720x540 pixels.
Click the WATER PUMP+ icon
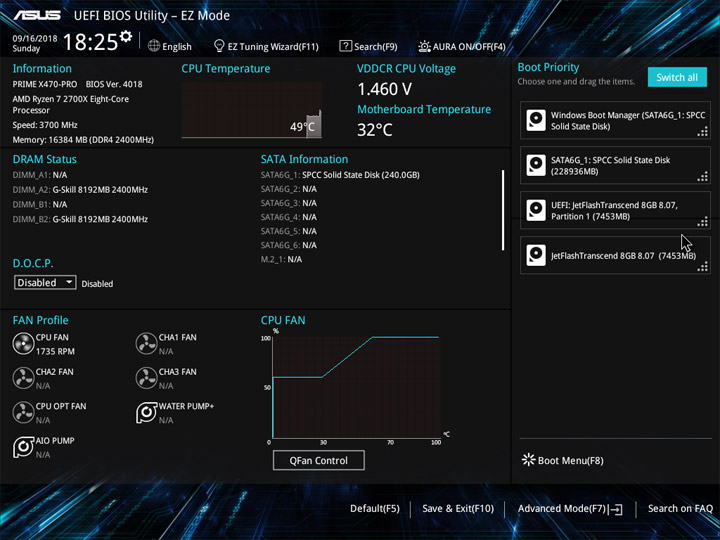[146, 413]
